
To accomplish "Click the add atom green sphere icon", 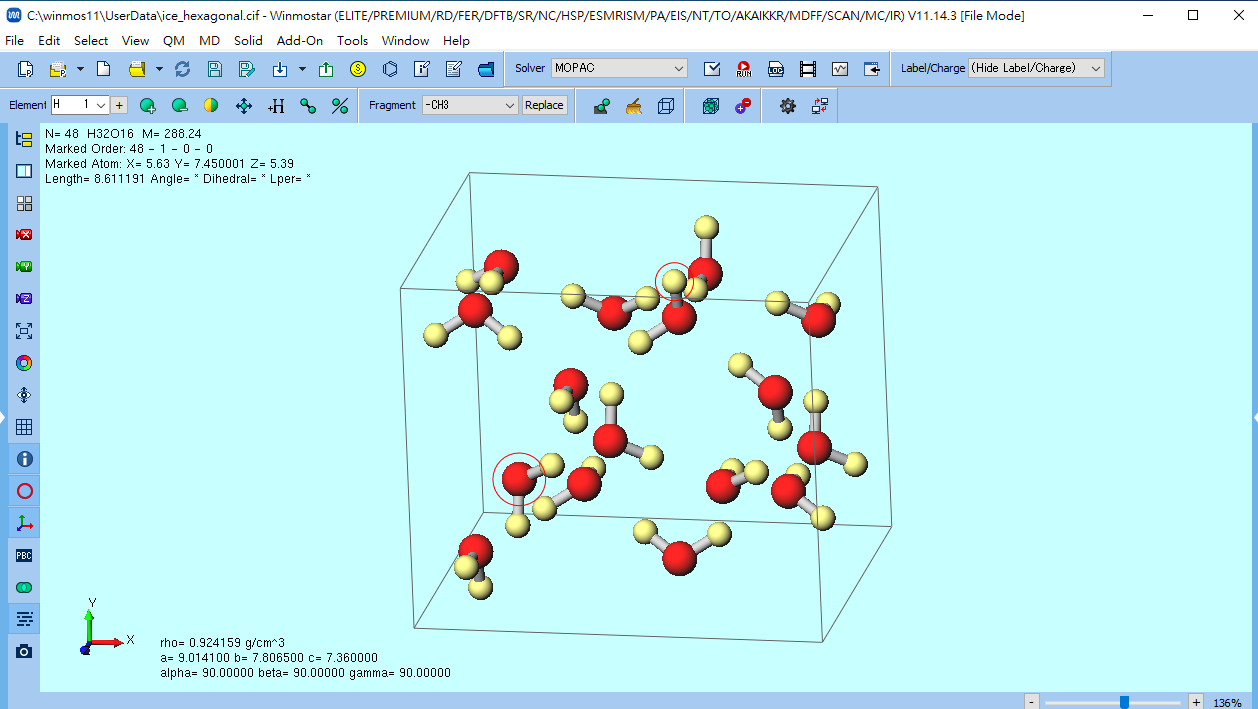I will (x=148, y=106).
